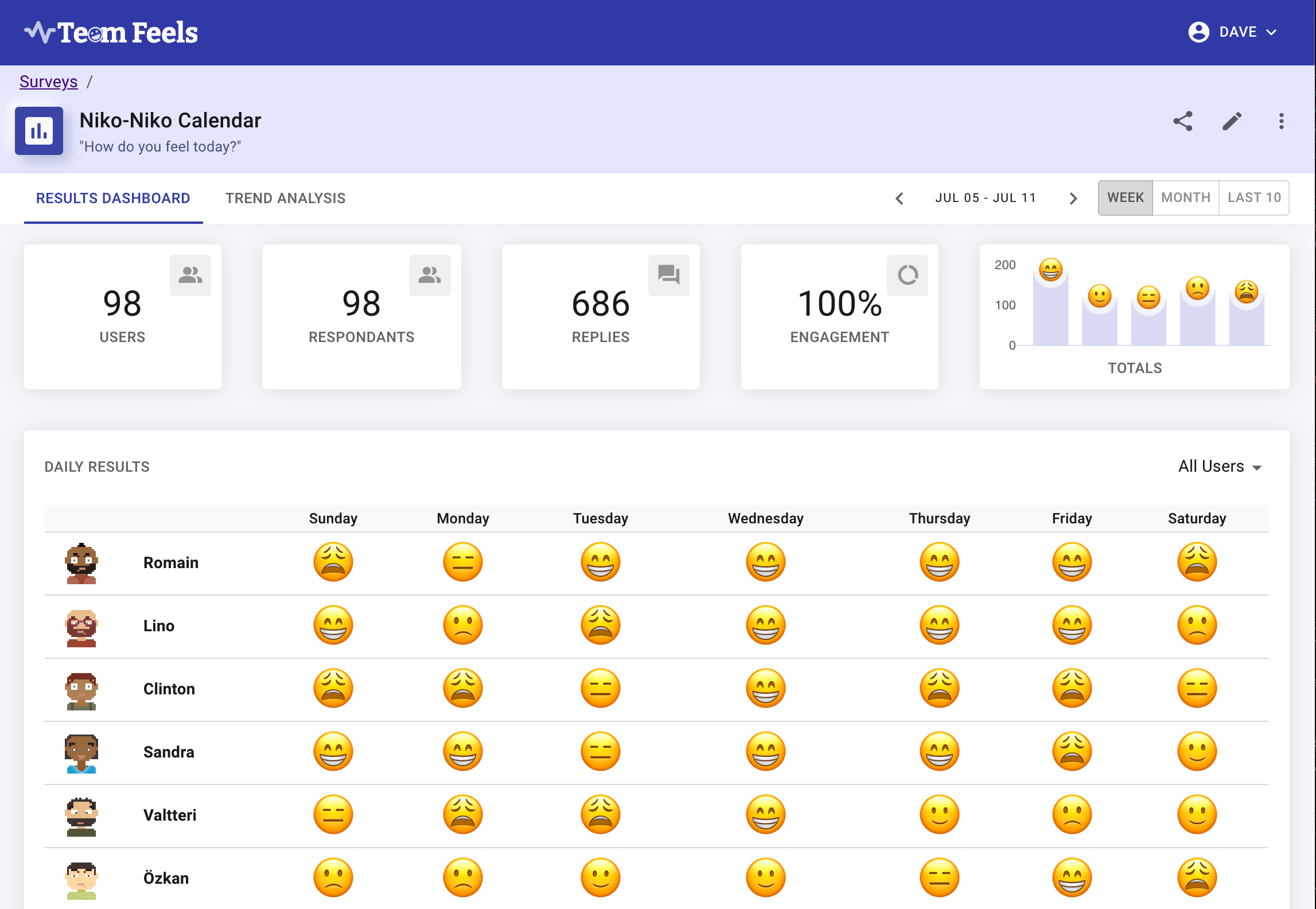Click the Team Feels logo

click(111, 33)
